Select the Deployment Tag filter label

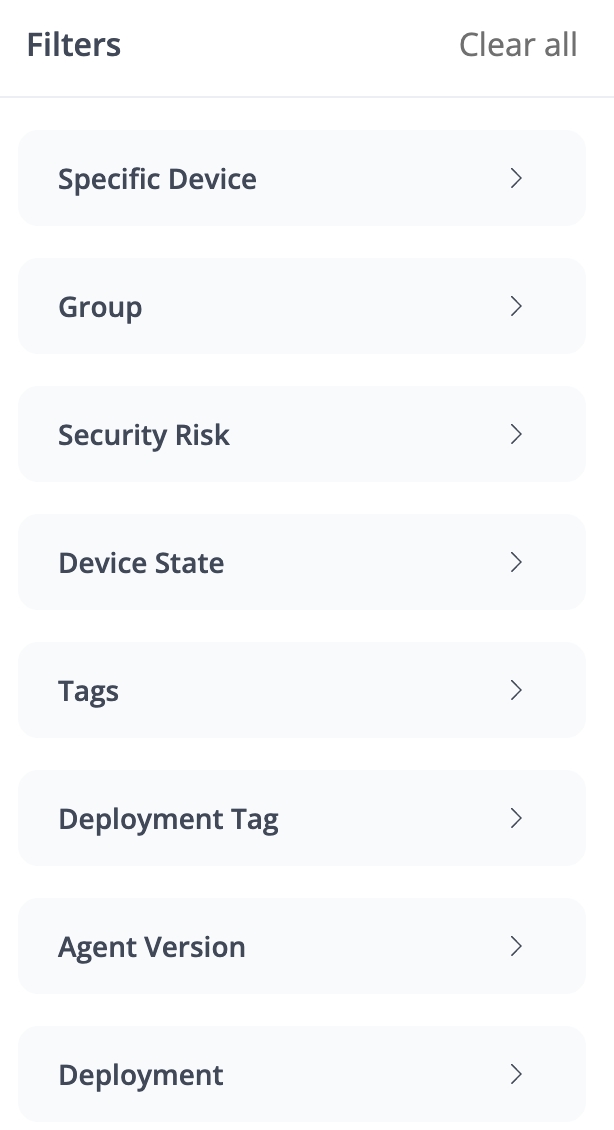click(x=168, y=819)
